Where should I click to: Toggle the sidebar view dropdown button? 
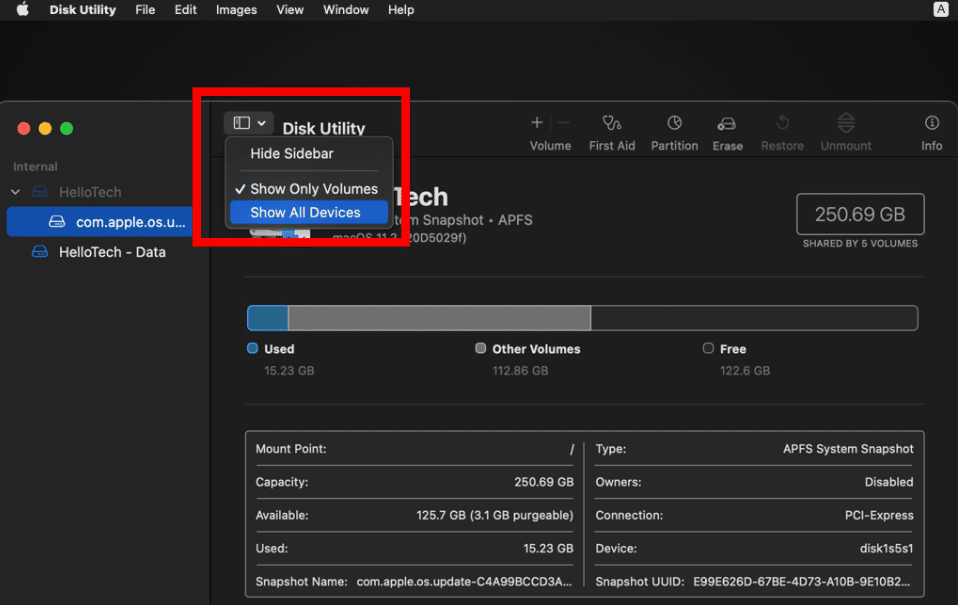(248, 123)
